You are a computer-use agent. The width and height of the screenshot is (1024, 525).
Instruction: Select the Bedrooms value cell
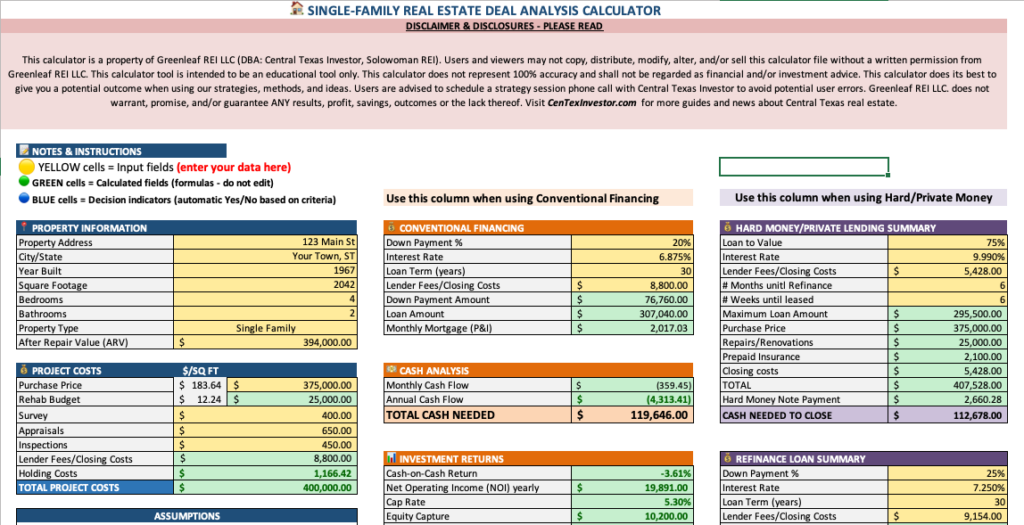tap(265, 300)
